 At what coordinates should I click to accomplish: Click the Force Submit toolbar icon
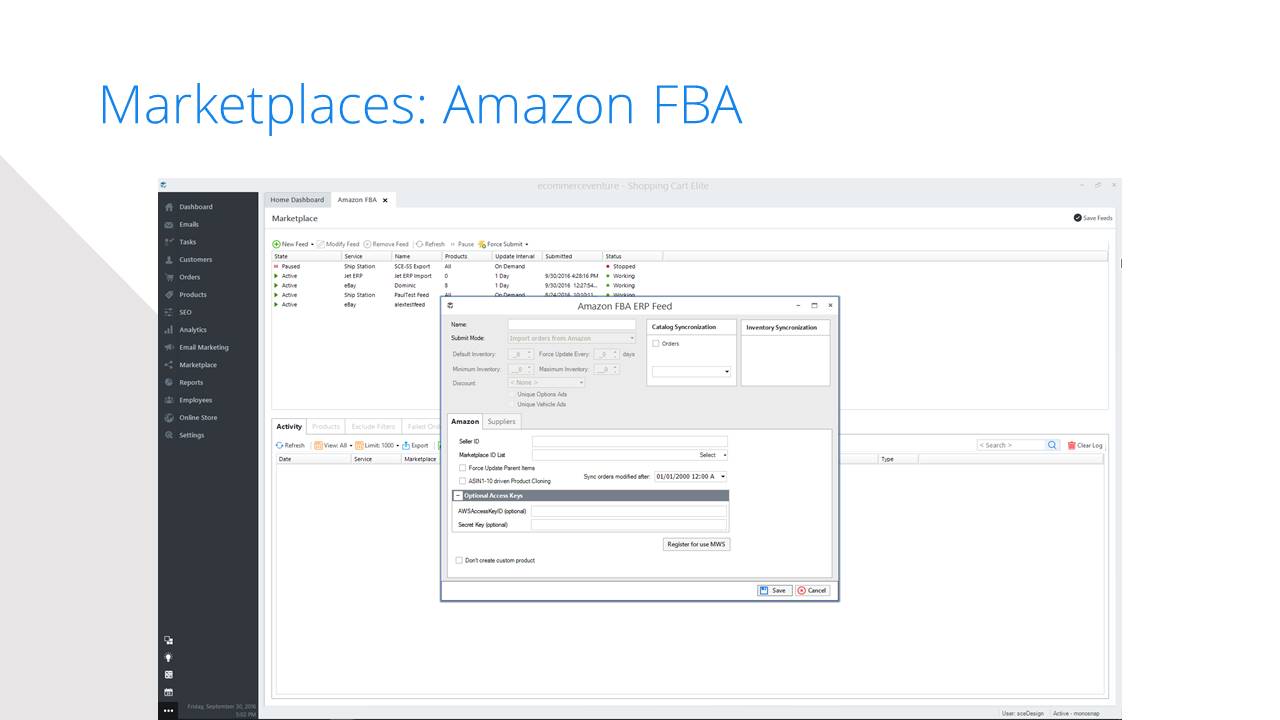point(482,244)
